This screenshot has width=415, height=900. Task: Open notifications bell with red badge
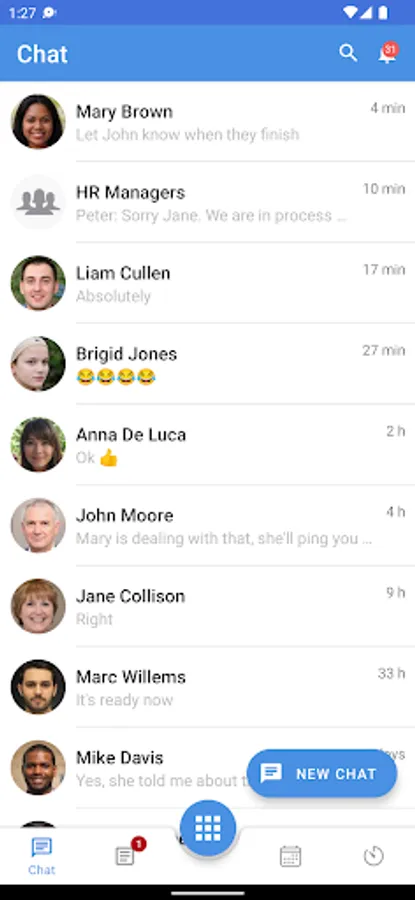[x=387, y=53]
